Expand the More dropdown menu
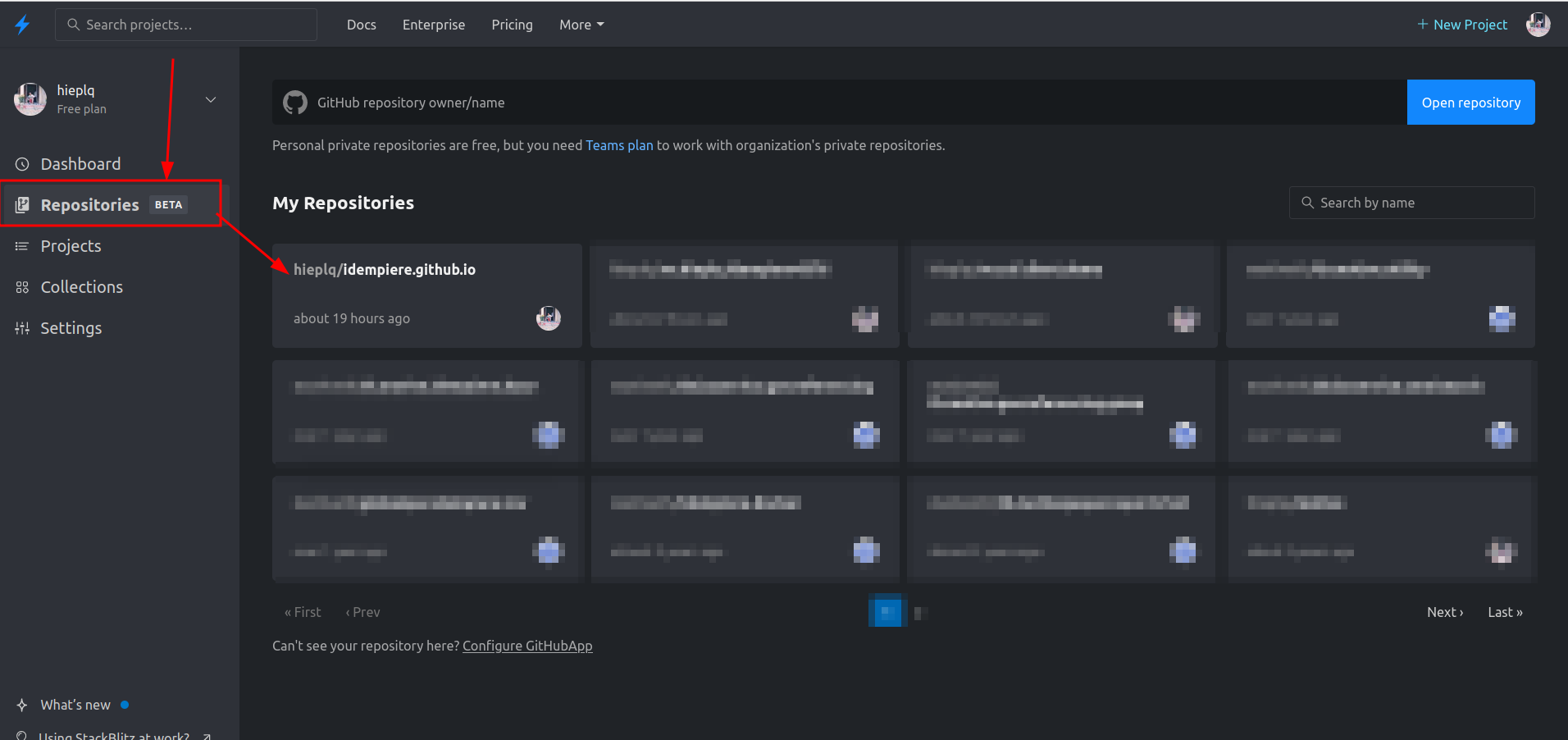 pyautogui.click(x=581, y=25)
